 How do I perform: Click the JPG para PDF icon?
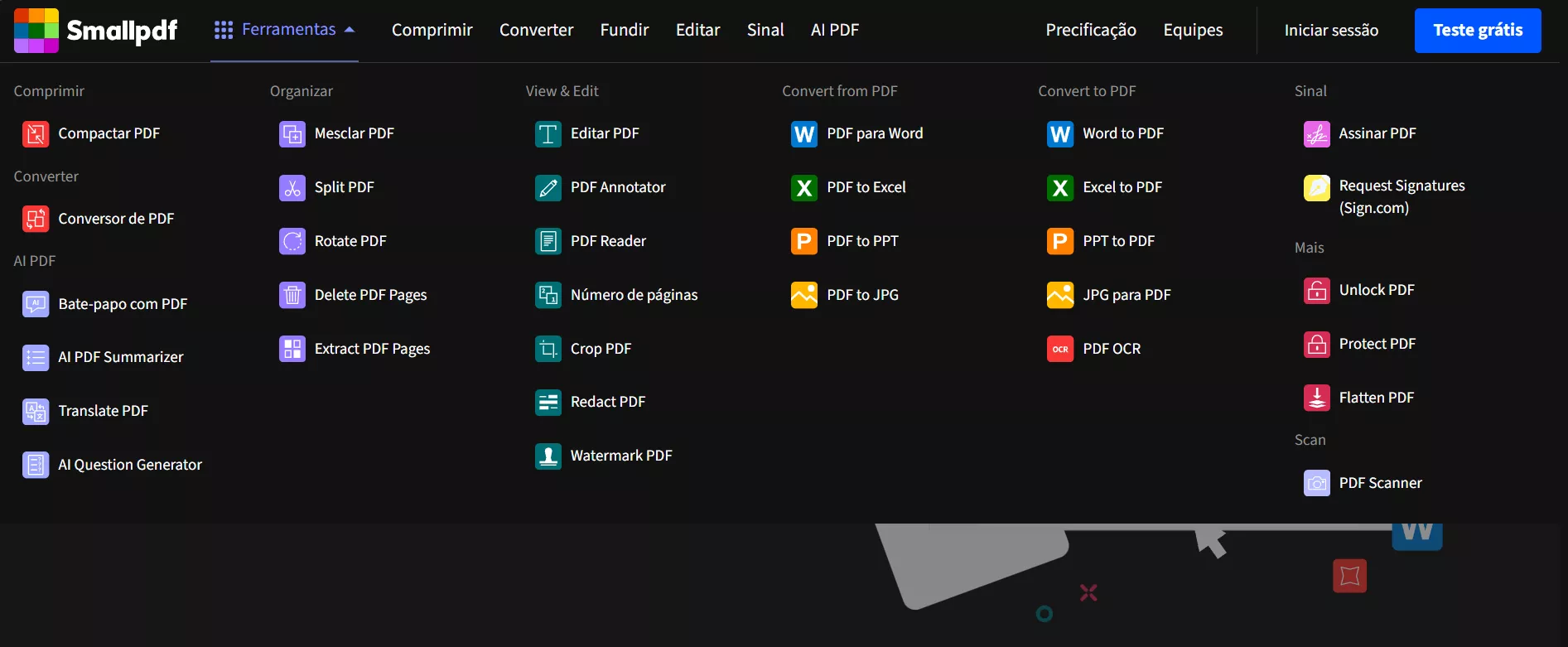point(1060,296)
